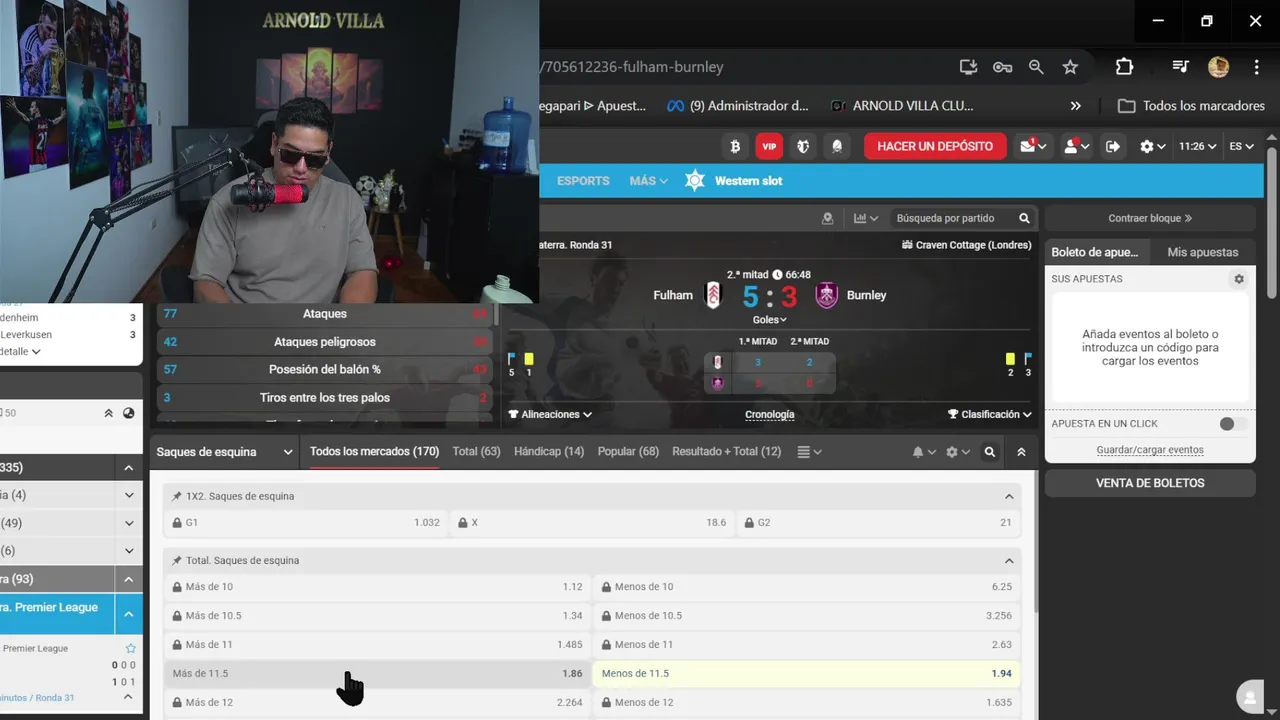
Task: Click the Guardar/cargar eventos link
Action: 1150,450
